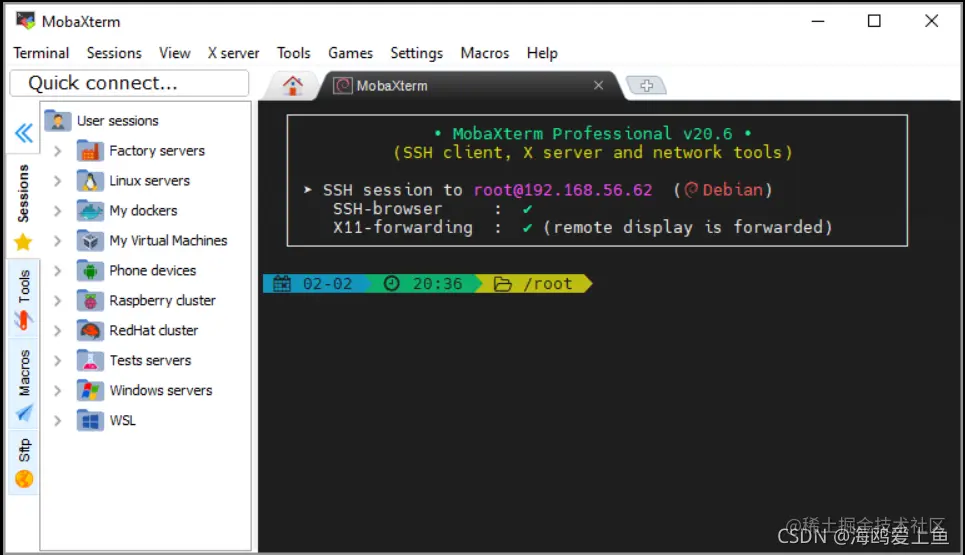Open a new tab with plus button

pyautogui.click(x=646, y=86)
